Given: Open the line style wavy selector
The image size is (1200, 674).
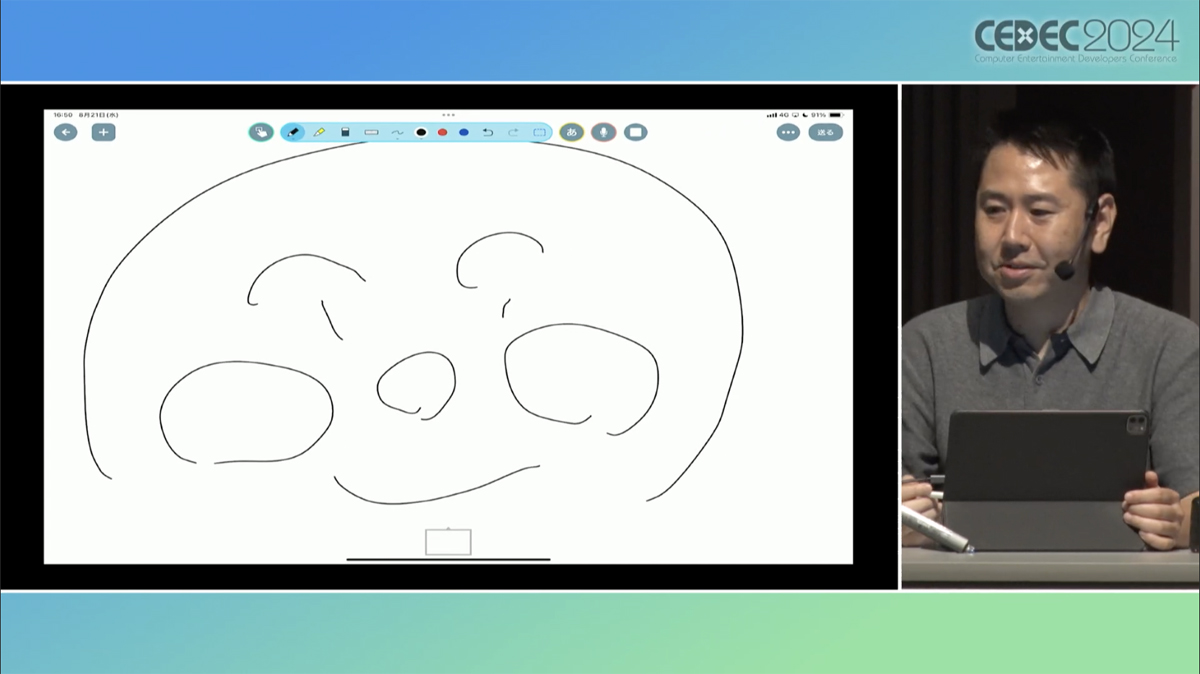Looking at the screenshot, I should (397, 132).
